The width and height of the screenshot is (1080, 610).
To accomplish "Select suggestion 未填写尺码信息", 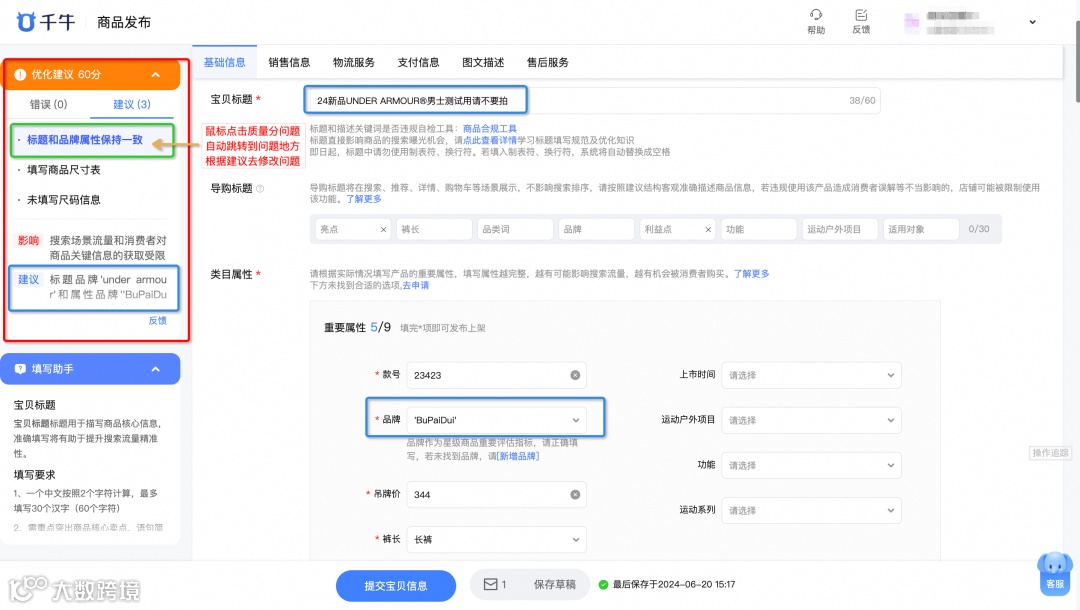I will (x=63, y=200).
